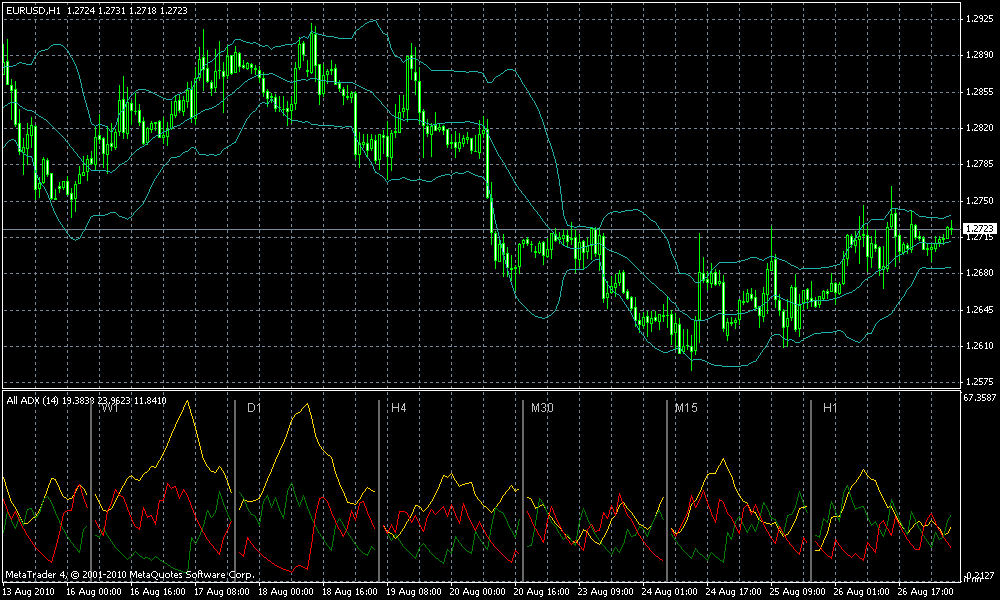Click the 16 Aug 16:00 time label
The width and height of the screenshot is (1000, 600).
(x=158, y=592)
